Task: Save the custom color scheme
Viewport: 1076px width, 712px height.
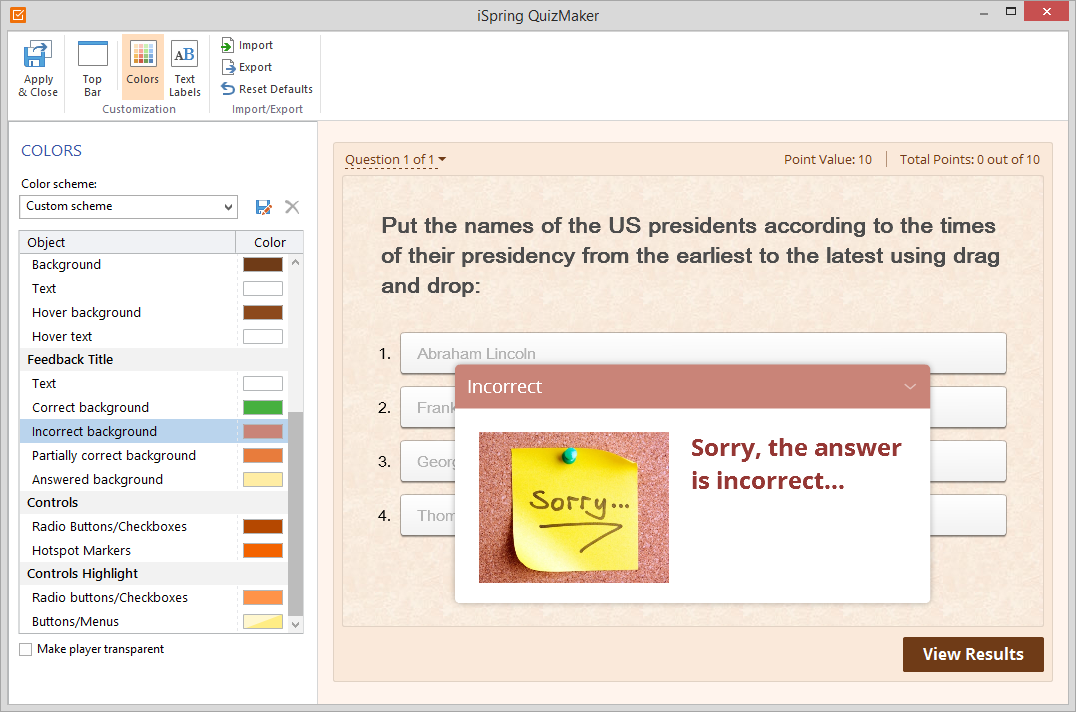Action: click(x=264, y=207)
